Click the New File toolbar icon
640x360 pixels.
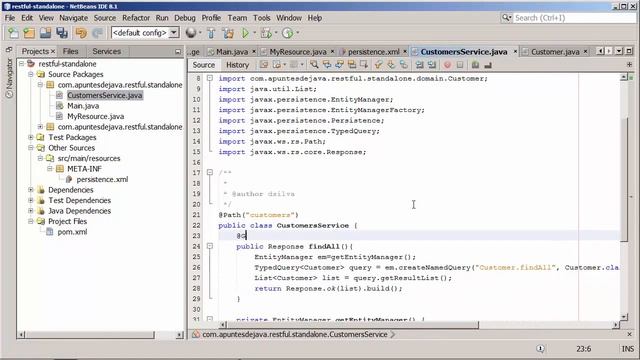pyautogui.click(x=13, y=33)
